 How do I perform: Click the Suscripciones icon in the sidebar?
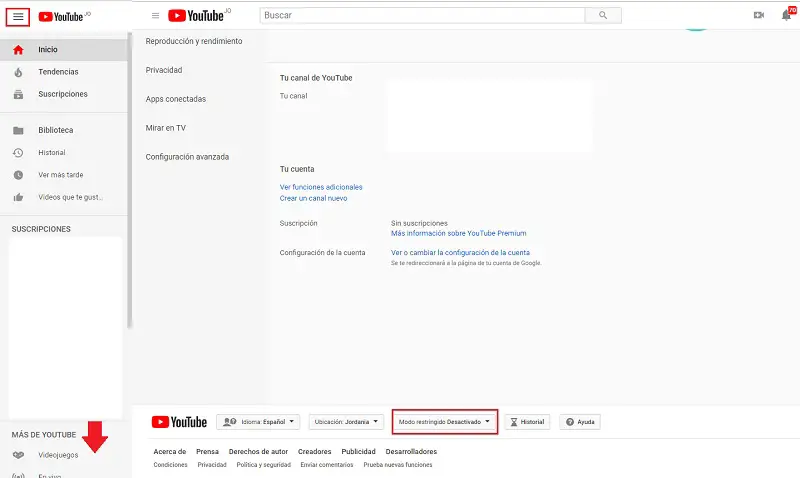click(x=18, y=94)
